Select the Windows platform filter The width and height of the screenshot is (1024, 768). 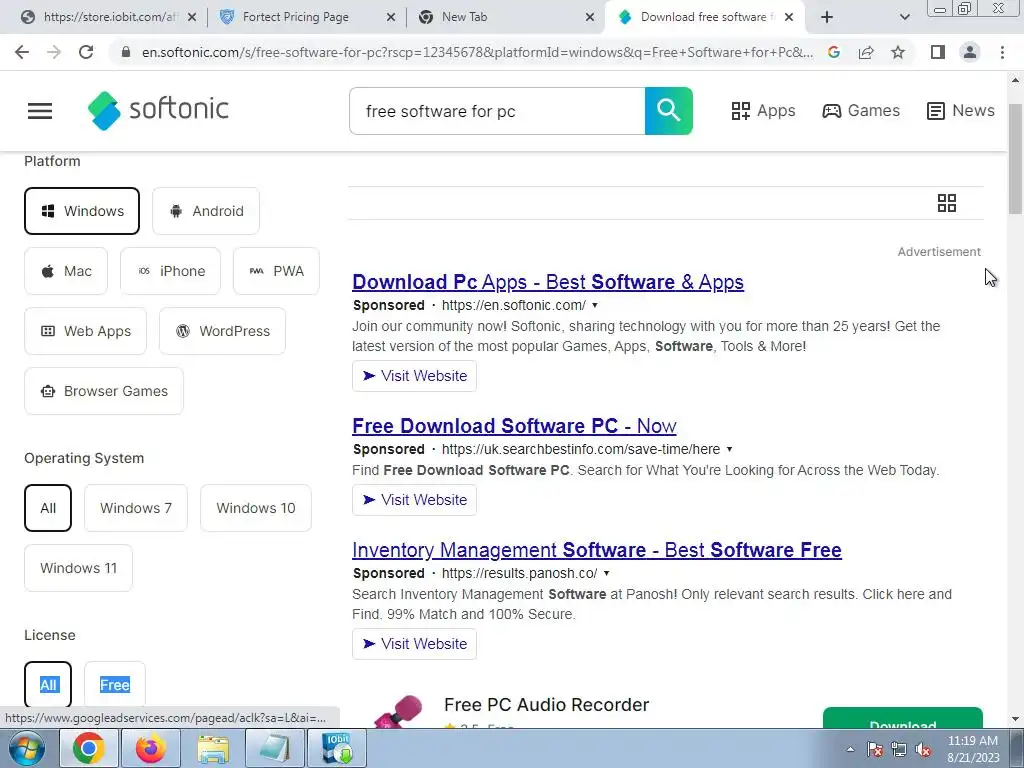82,211
